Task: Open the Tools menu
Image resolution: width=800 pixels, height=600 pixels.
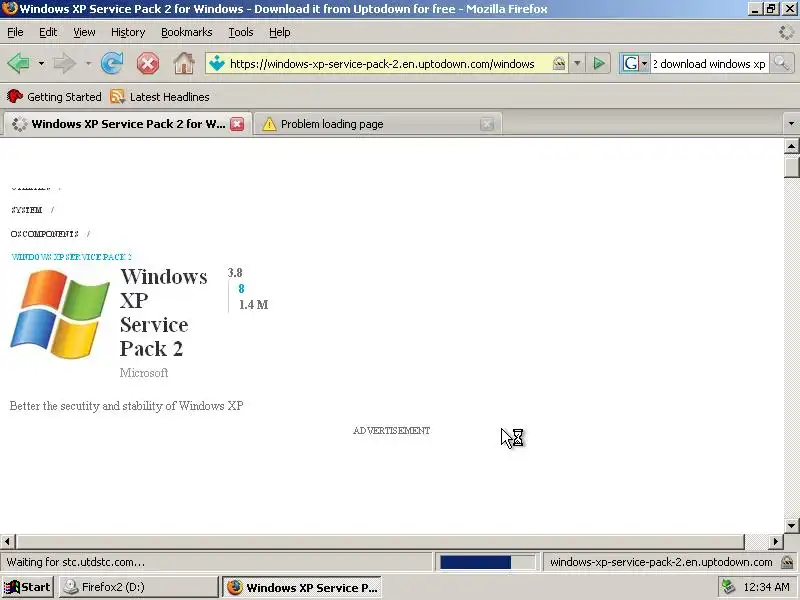Action: [x=241, y=32]
